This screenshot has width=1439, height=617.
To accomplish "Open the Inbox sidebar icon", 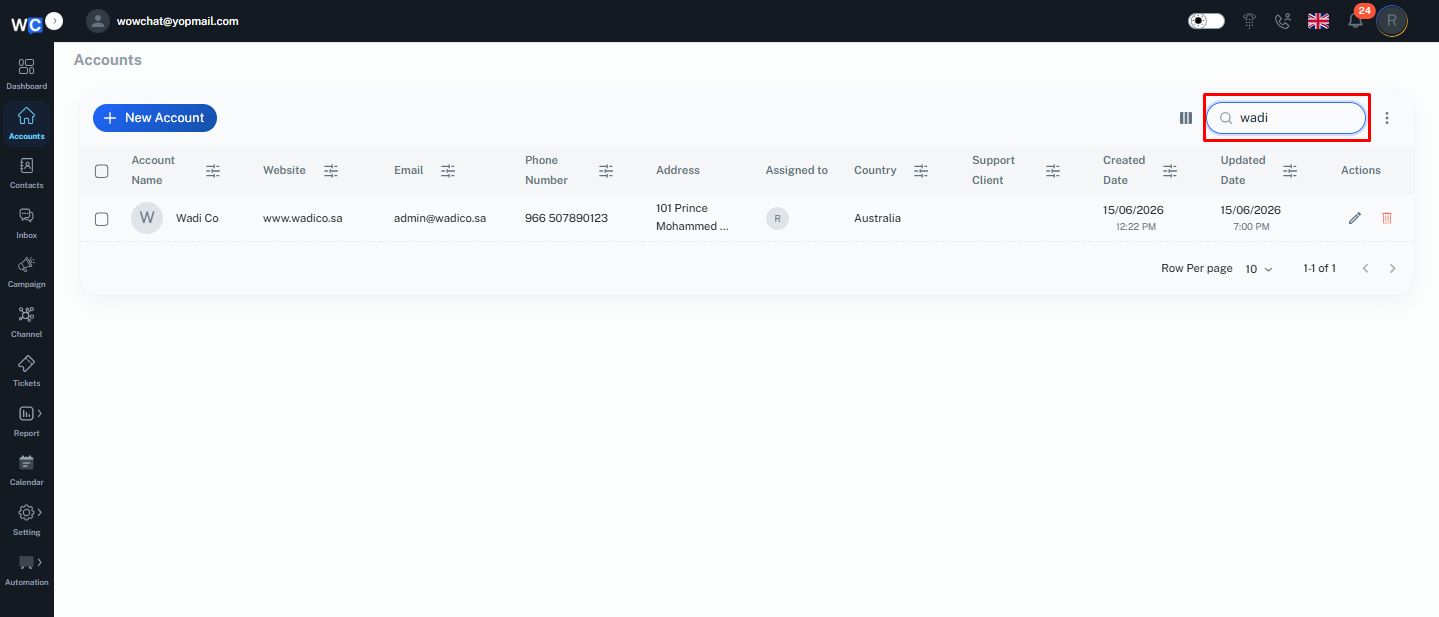I will click(27, 216).
